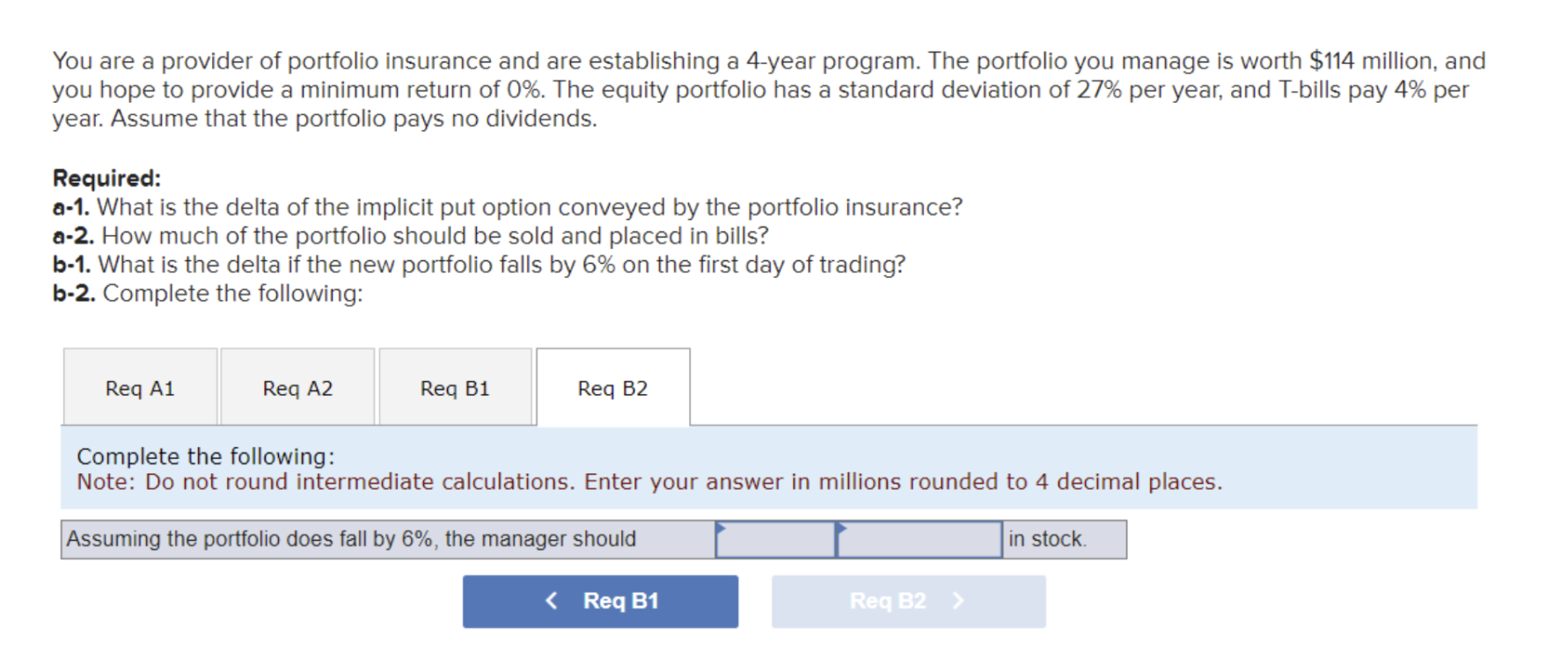
Task: Select the currently active Req B2 tab
Action: coord(612,387)
